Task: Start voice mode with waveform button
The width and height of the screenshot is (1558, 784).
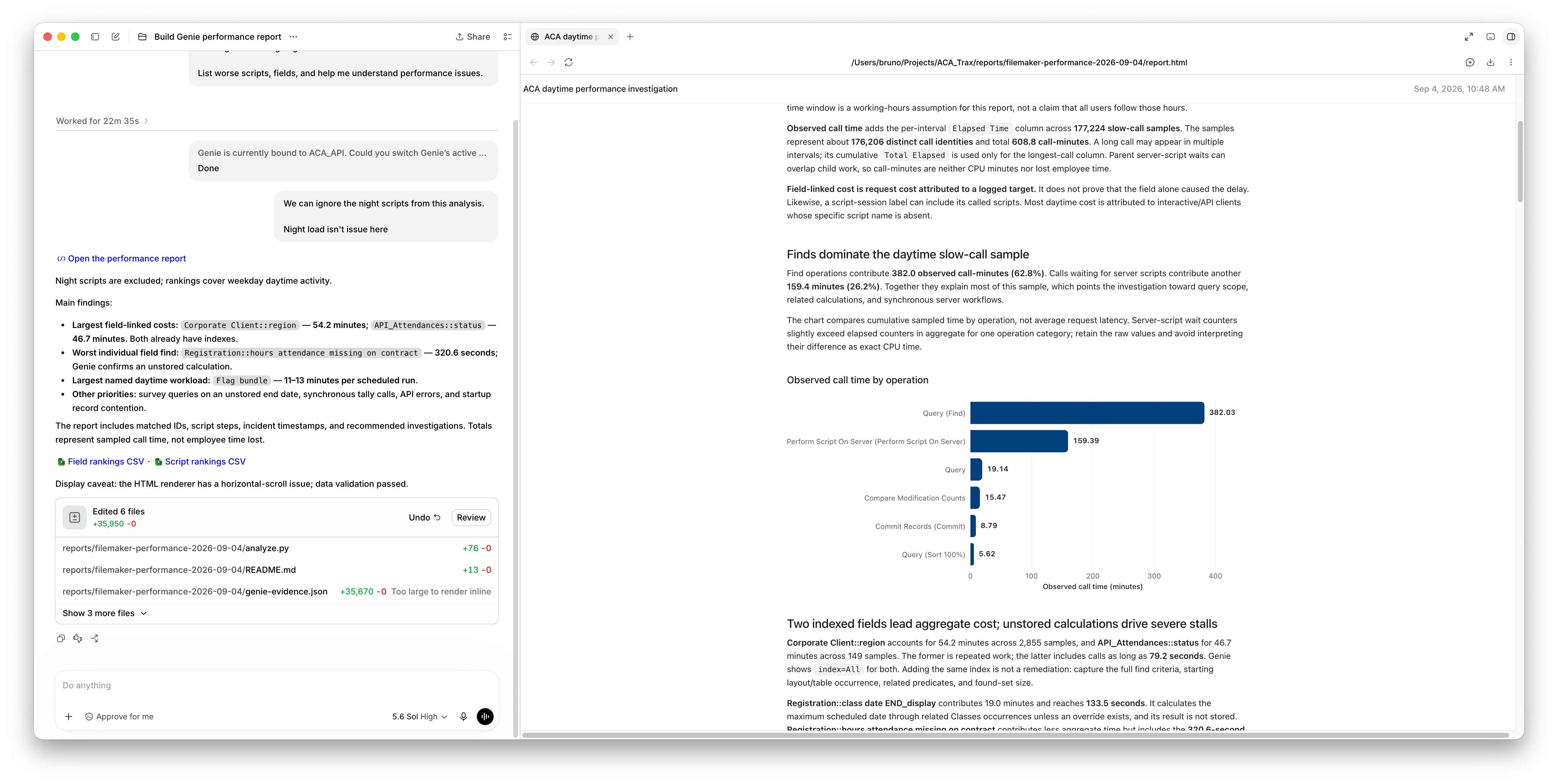Action: [x=485, y=717]
